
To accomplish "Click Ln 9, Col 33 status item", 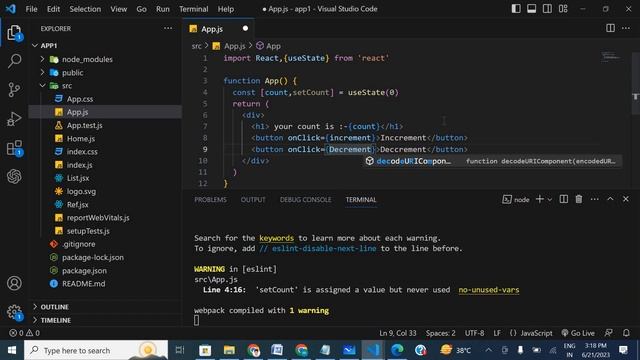I will pyautogui.click(x=398, y=333).
